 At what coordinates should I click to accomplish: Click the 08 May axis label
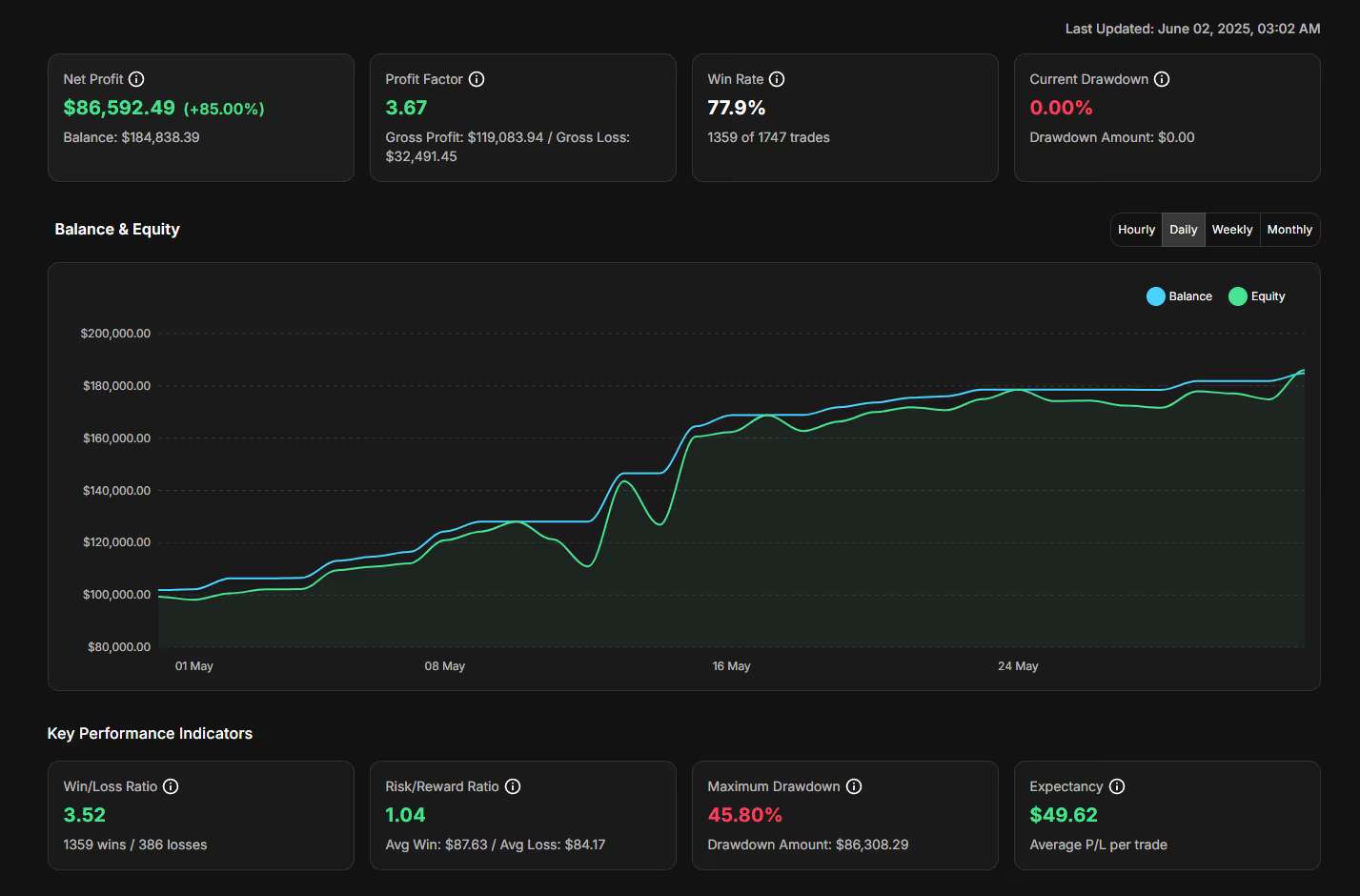click(445, 666)
